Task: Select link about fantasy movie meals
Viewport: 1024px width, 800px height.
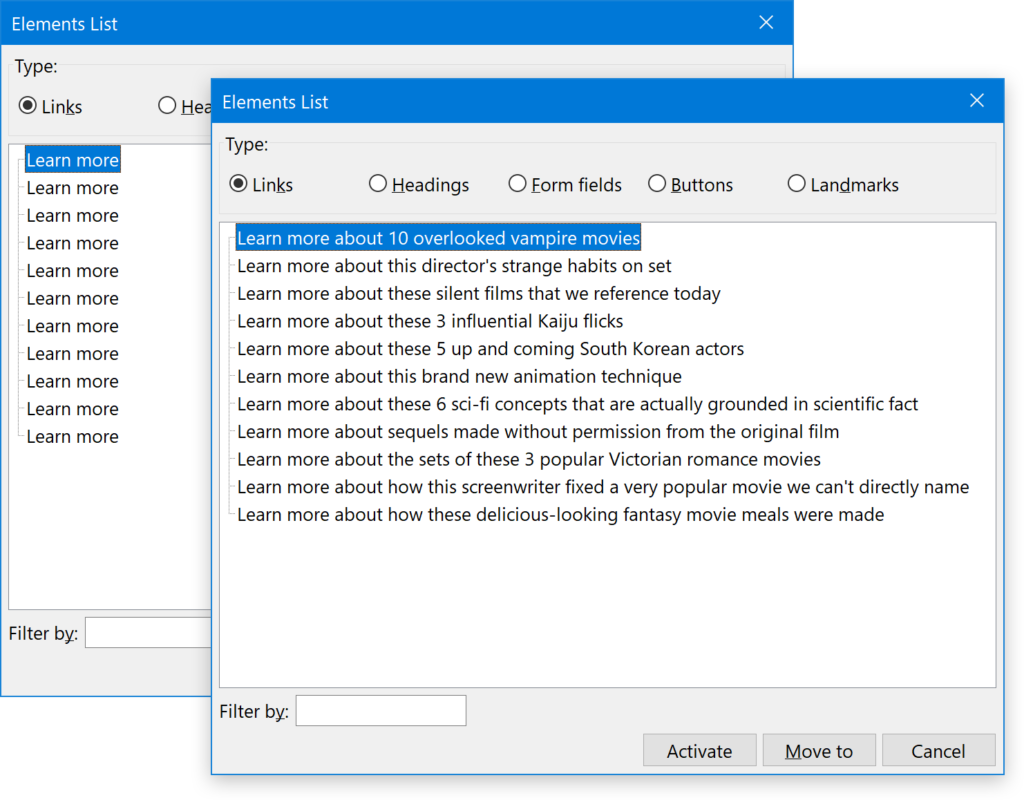Action: click(x=560, y=515)
